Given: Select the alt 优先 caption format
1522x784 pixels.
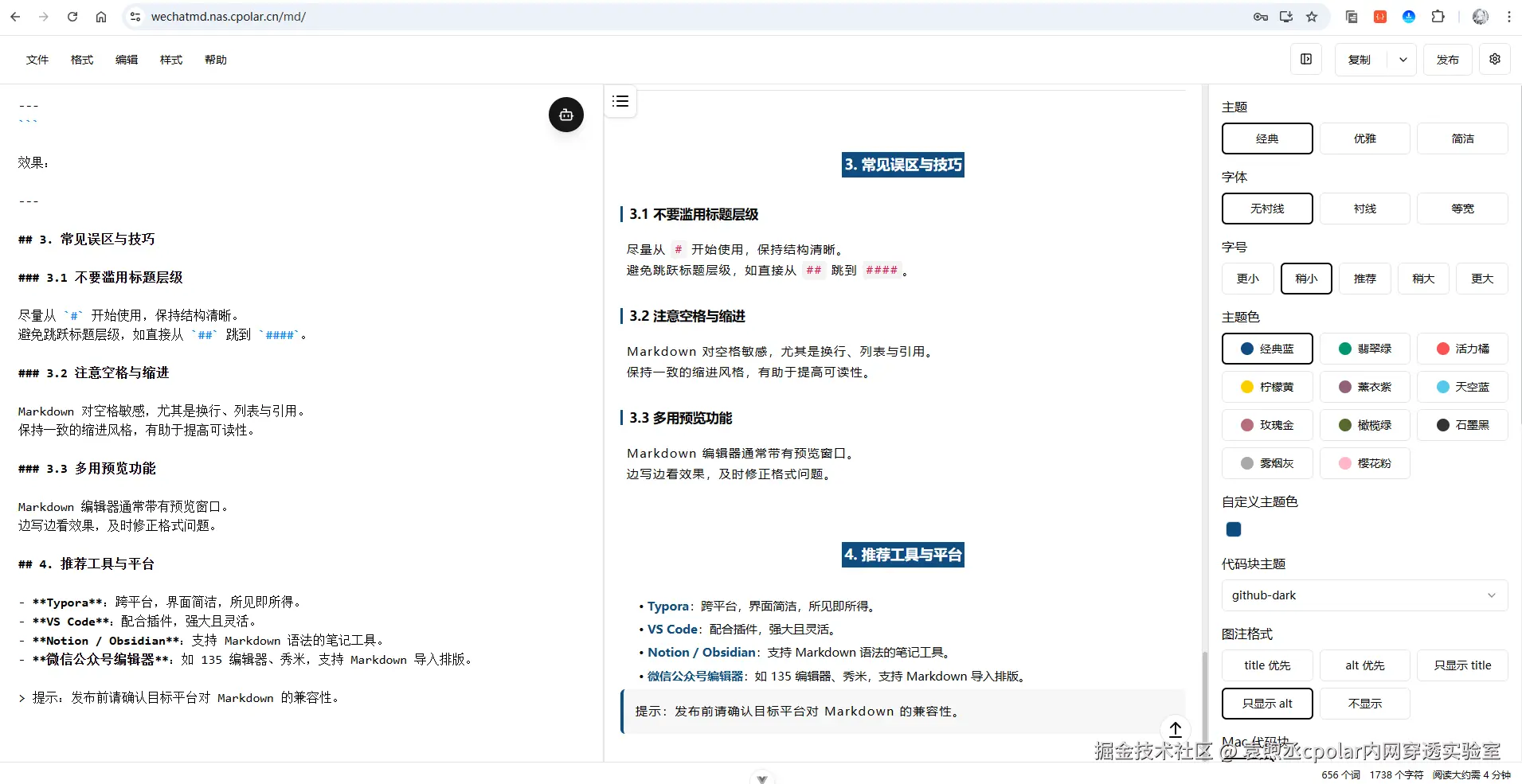Looking at the screenshot, I should pos(1365,665).
